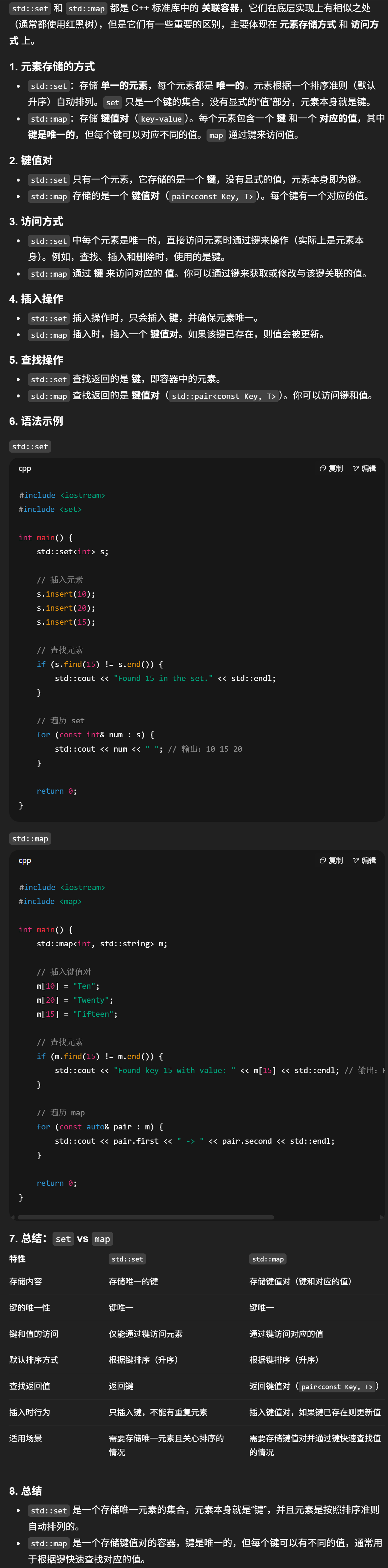Viewport: 388px width, 1568px height.
Task: Click the table cell "键和值的访问"
Action: [33, 1333]
